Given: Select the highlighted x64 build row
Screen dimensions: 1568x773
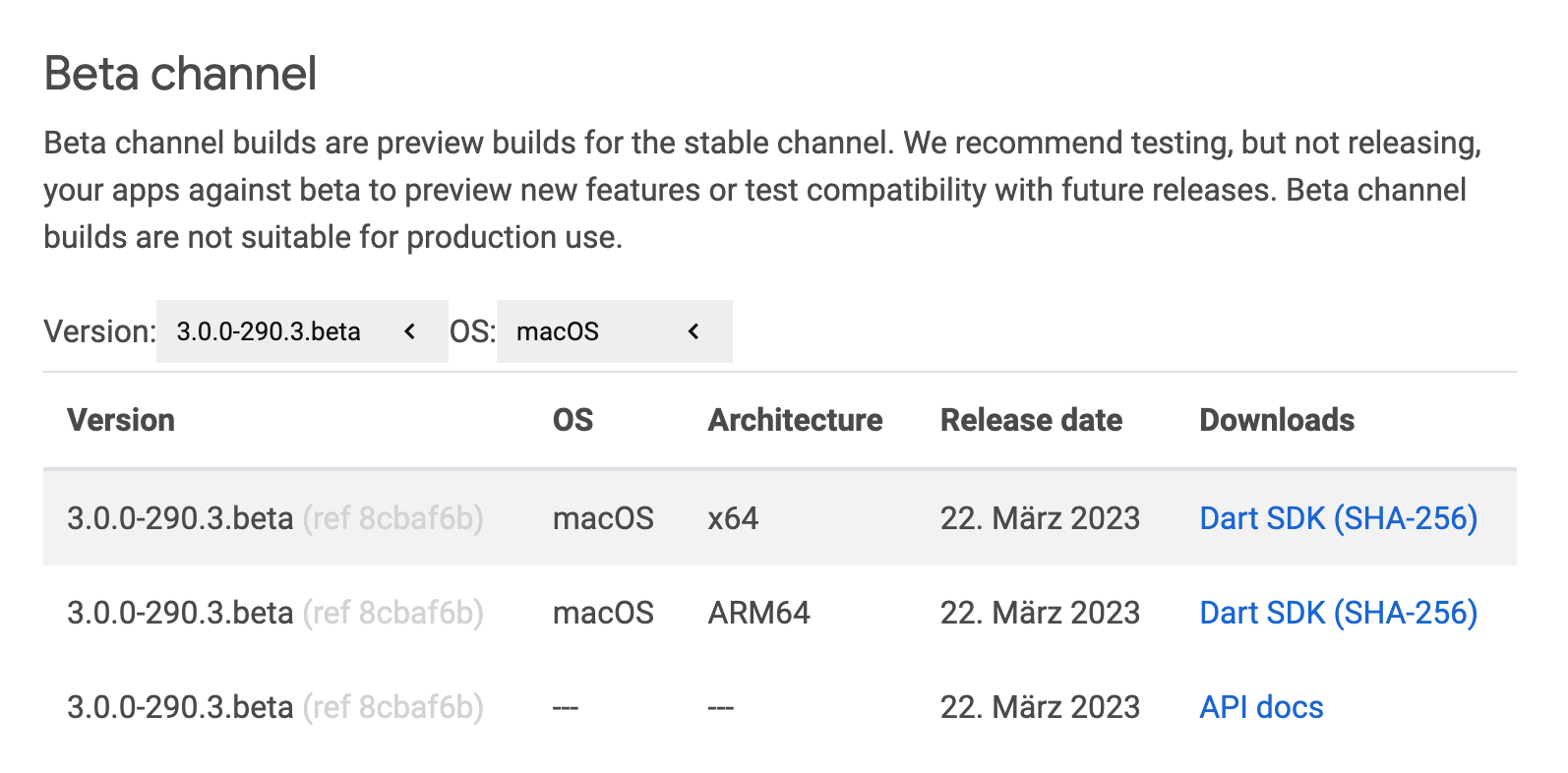Looking at the screenshot, I should click(689, 518).
